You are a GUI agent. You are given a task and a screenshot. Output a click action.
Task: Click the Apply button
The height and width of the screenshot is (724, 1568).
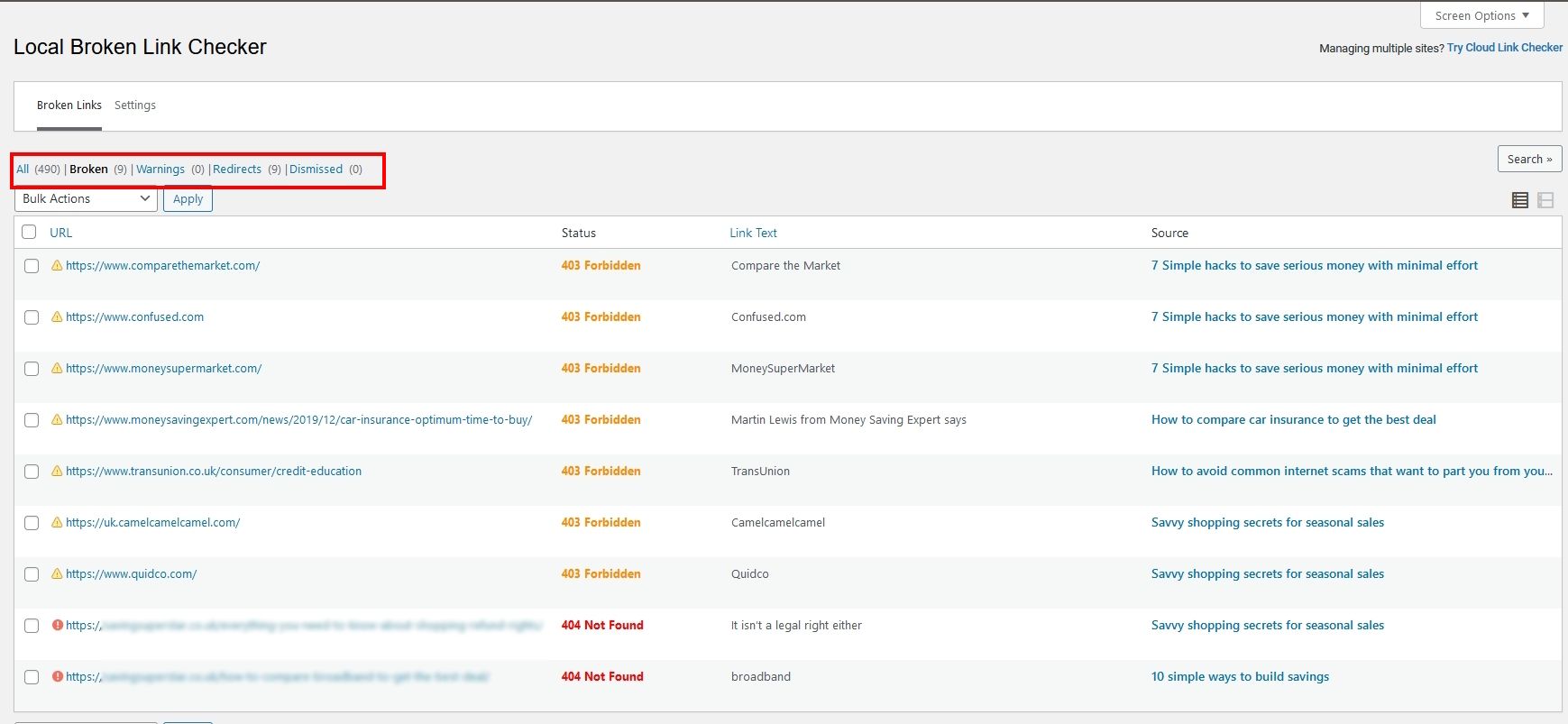[x=188, y=199]
